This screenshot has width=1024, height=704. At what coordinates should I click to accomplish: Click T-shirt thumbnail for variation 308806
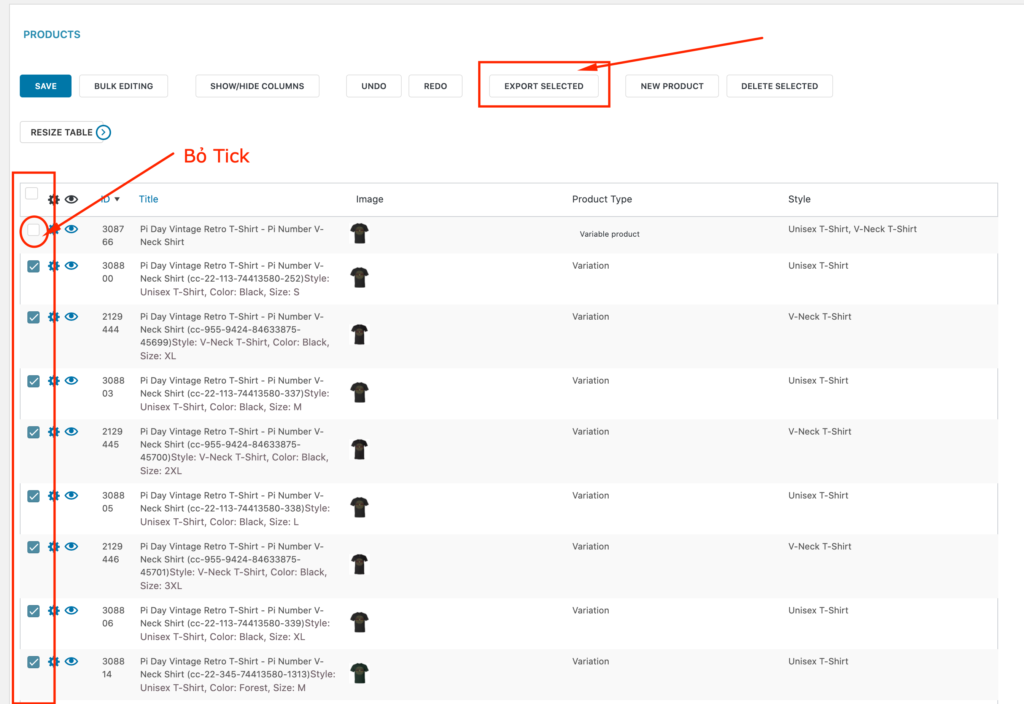click(x=359, y=622)
